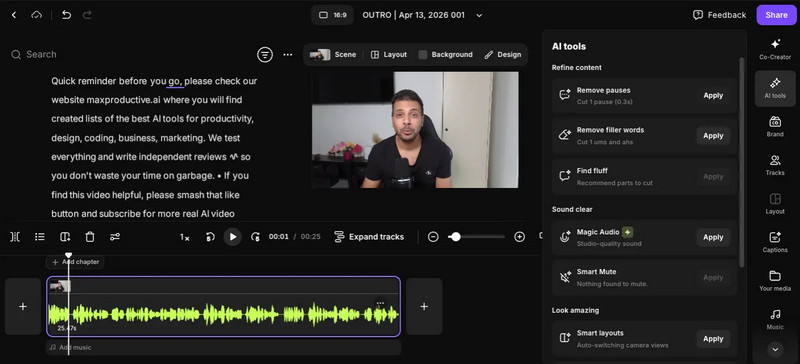Apply the Remove pauses tool

(x=713, y=95)
